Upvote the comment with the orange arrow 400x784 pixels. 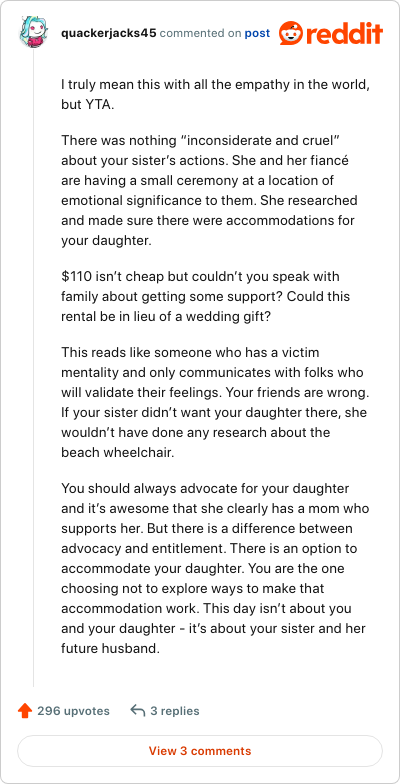24,710
